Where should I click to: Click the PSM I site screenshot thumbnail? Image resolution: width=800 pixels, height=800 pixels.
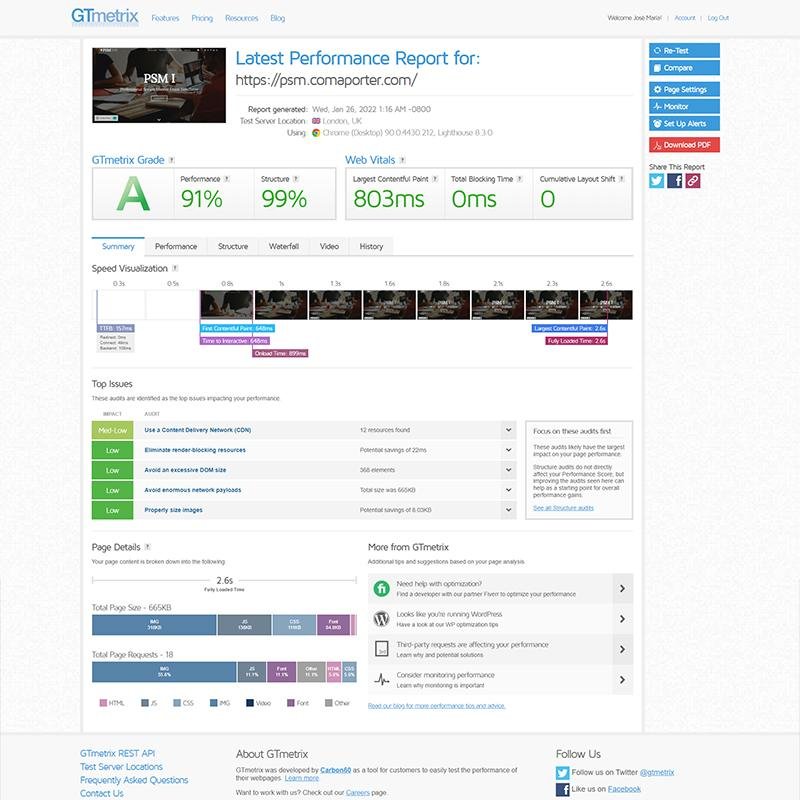tap(159, 85)
